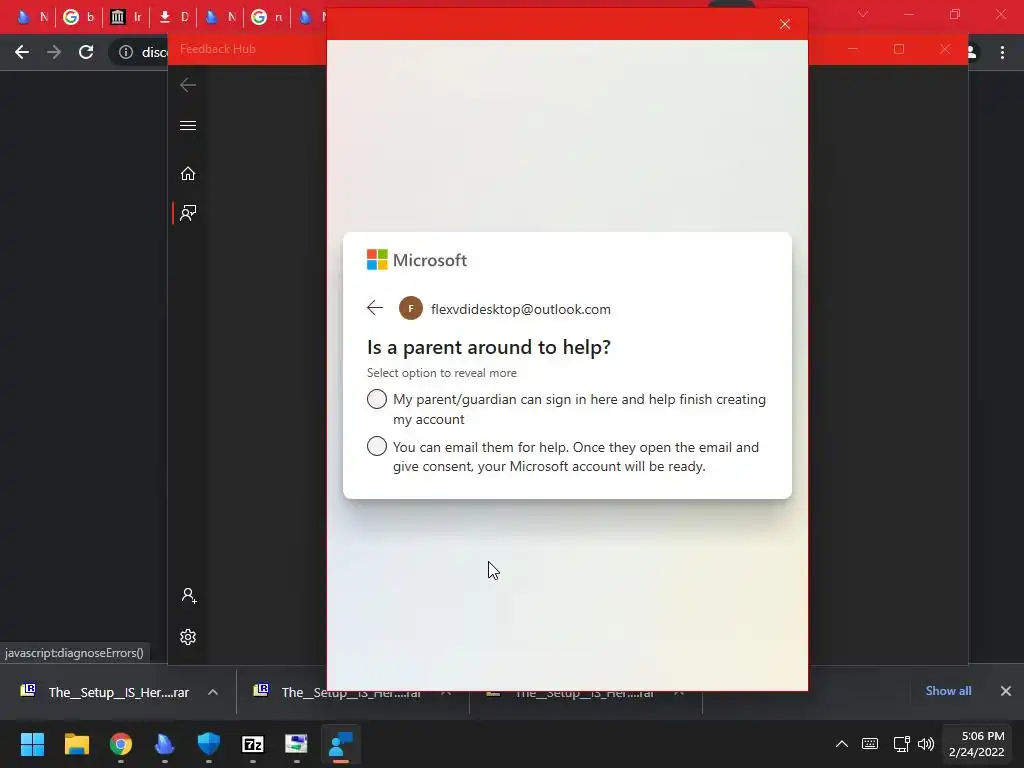Open 7-Zip from taskbar
Image resolution: width=1024 pixels, height=768 pixels.
coord(253,744)
